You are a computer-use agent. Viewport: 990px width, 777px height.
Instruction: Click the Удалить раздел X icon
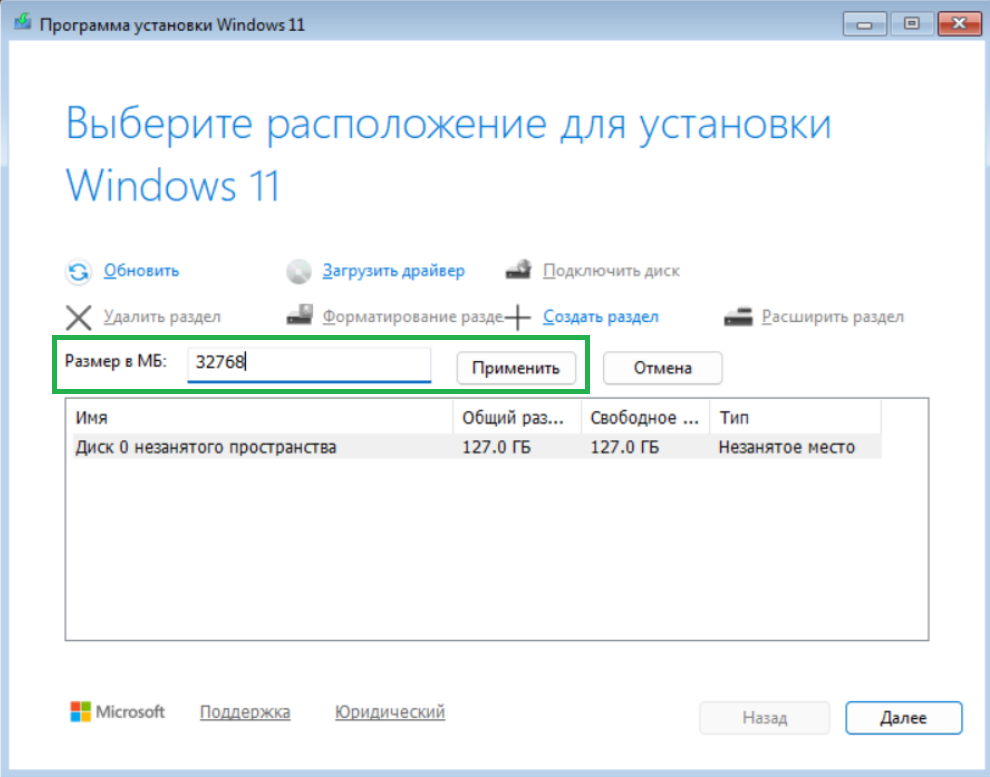click(x=79, y=317)
